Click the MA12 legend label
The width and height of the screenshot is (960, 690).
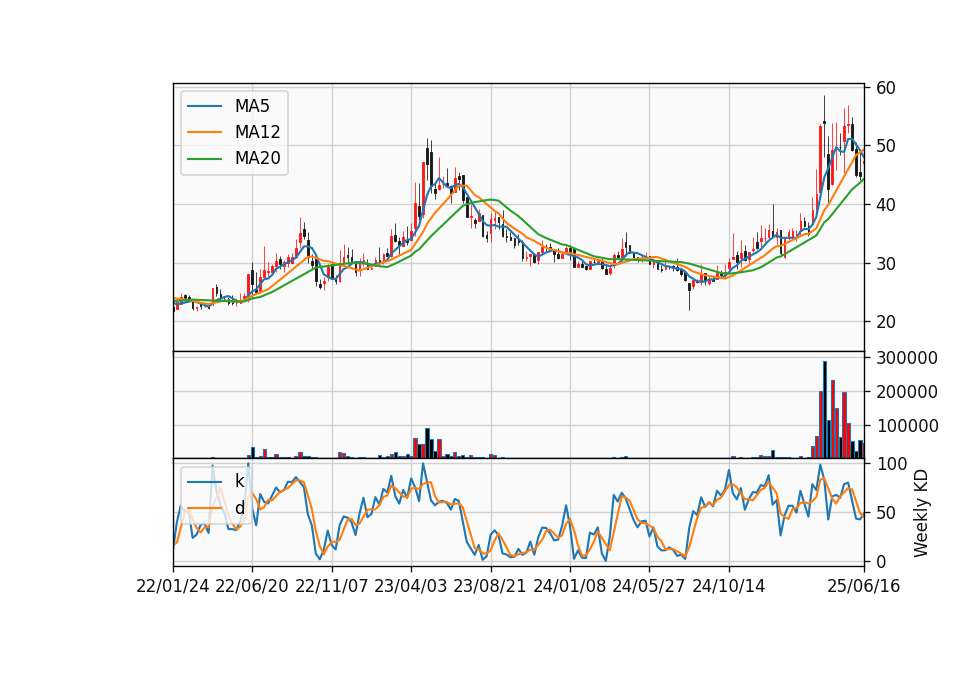pos(257,132)
